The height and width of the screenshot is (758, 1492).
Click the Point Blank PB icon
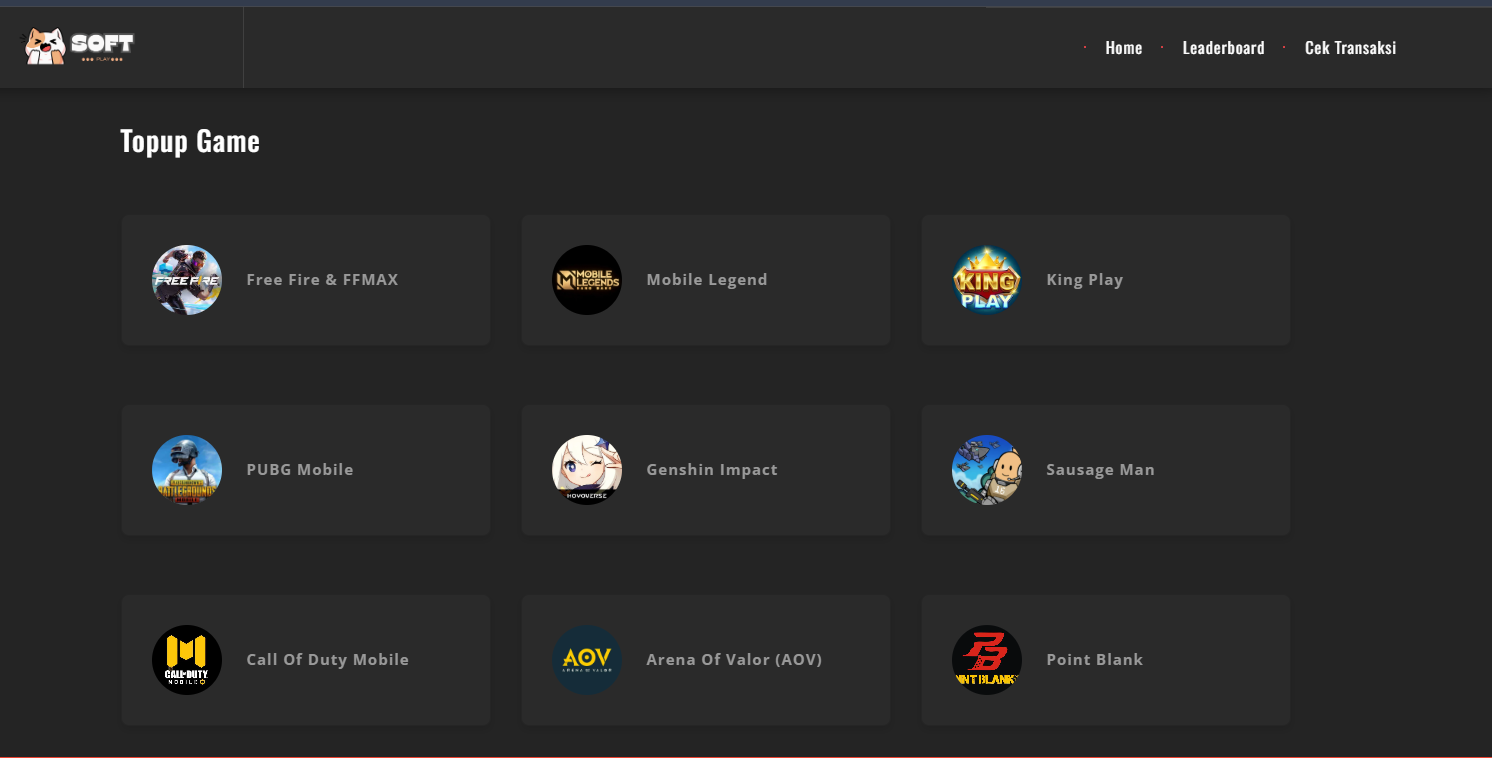(x=987, y=660)
